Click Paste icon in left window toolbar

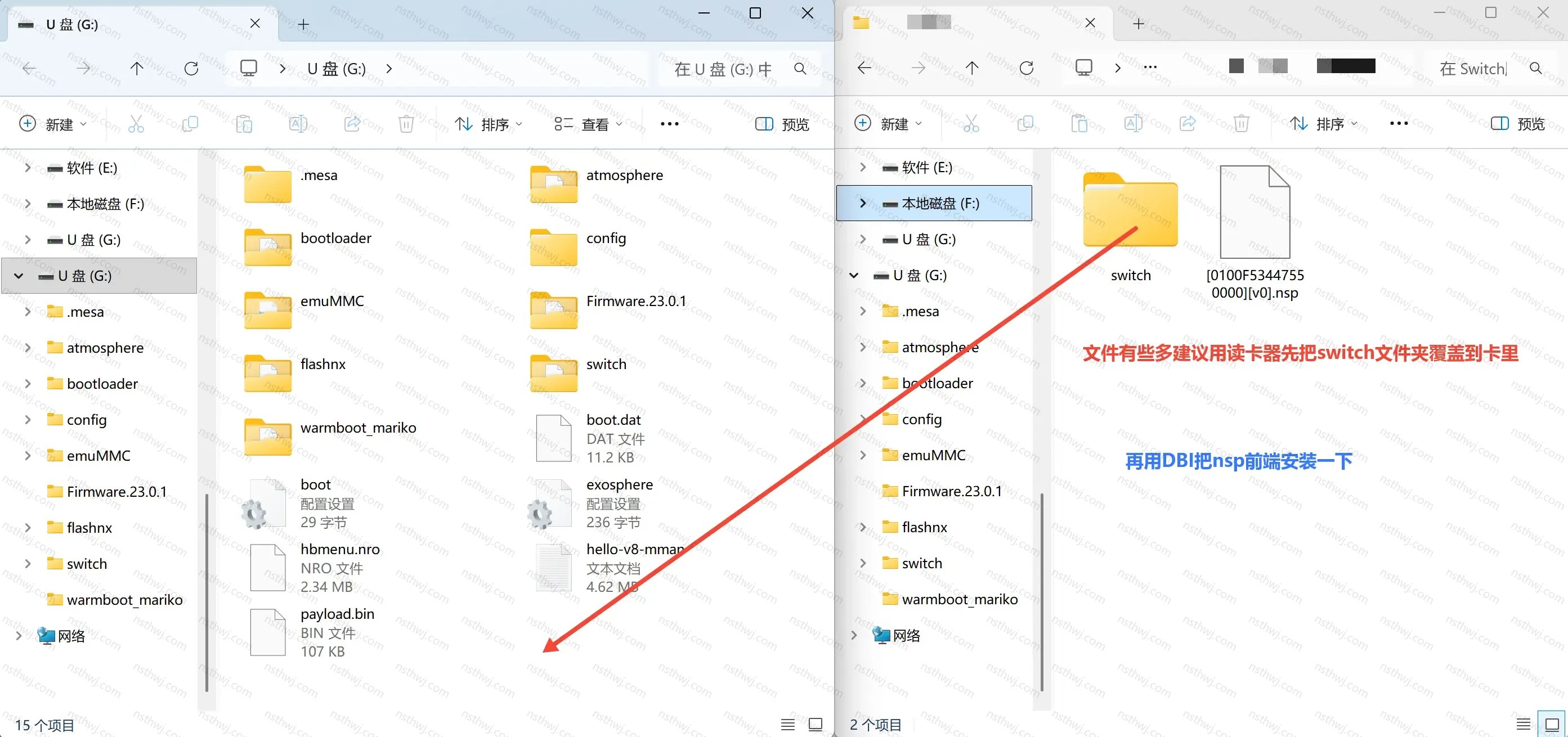pyautogui.click(x=244, y=124)
